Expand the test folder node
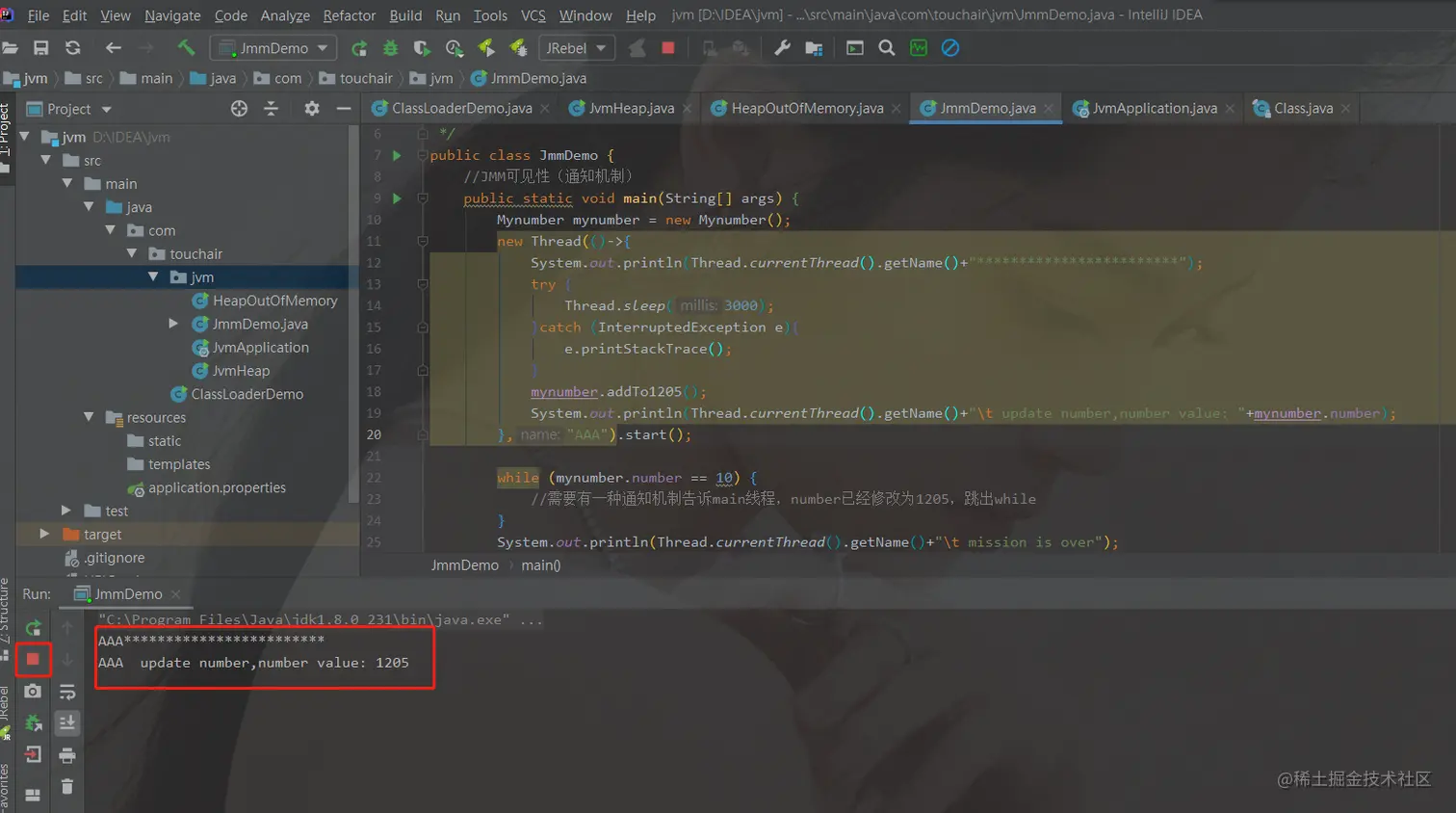 coord(66,511)
